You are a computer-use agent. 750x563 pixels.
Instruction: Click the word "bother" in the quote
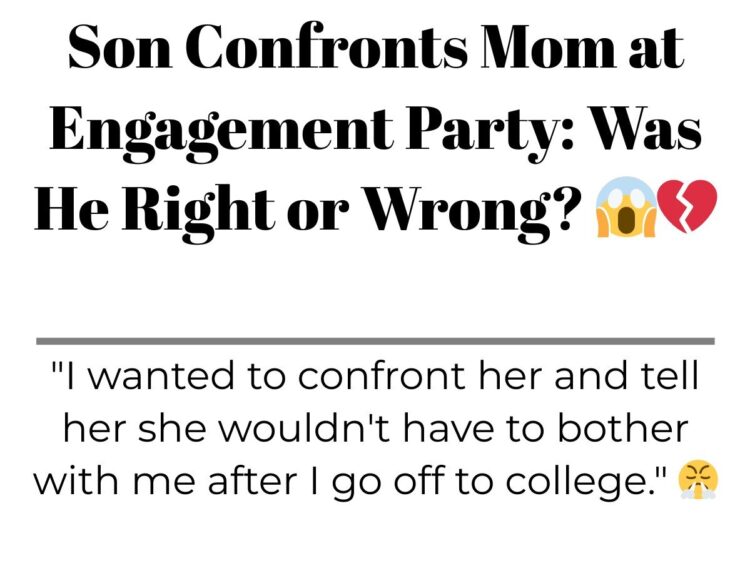[622, 428]
